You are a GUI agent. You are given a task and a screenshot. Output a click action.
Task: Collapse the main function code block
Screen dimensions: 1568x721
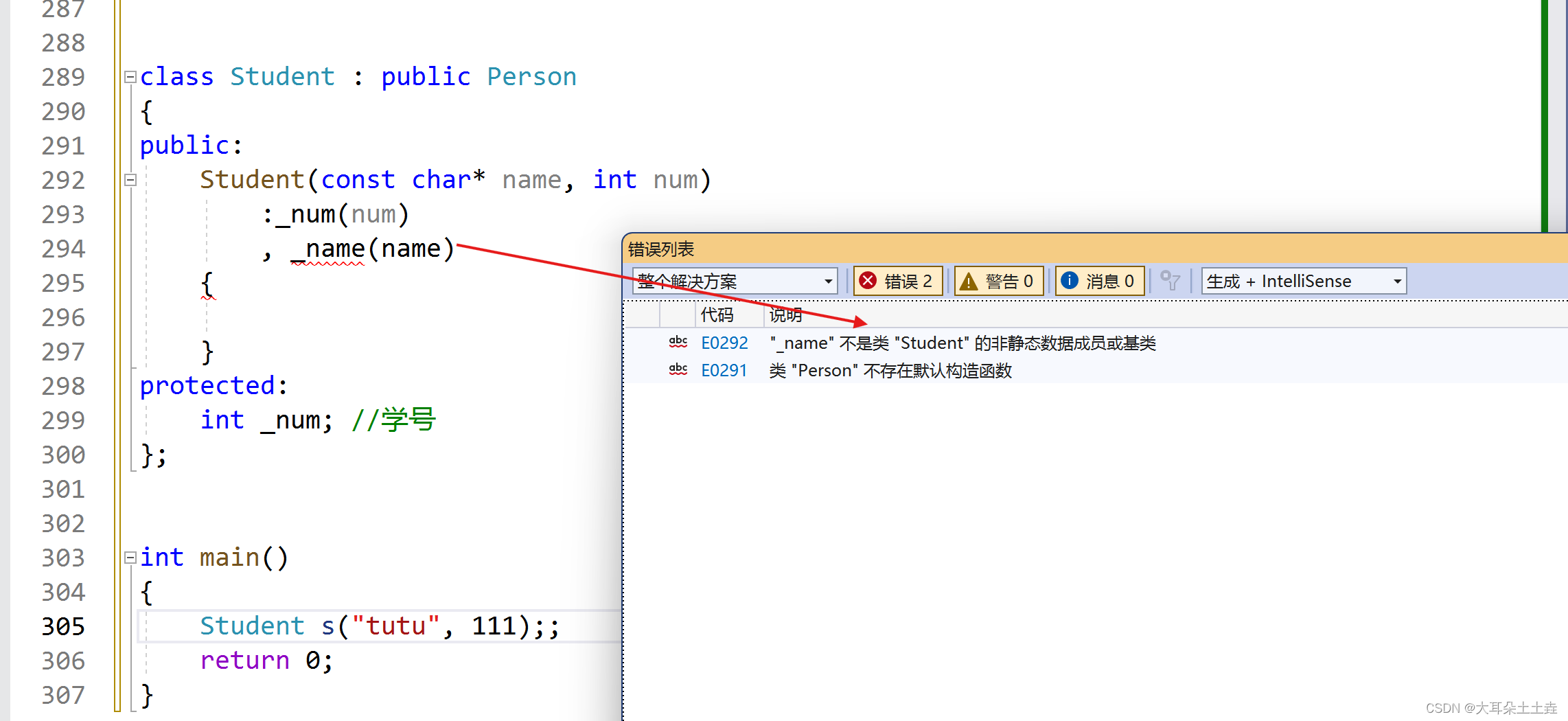(130, 558)
